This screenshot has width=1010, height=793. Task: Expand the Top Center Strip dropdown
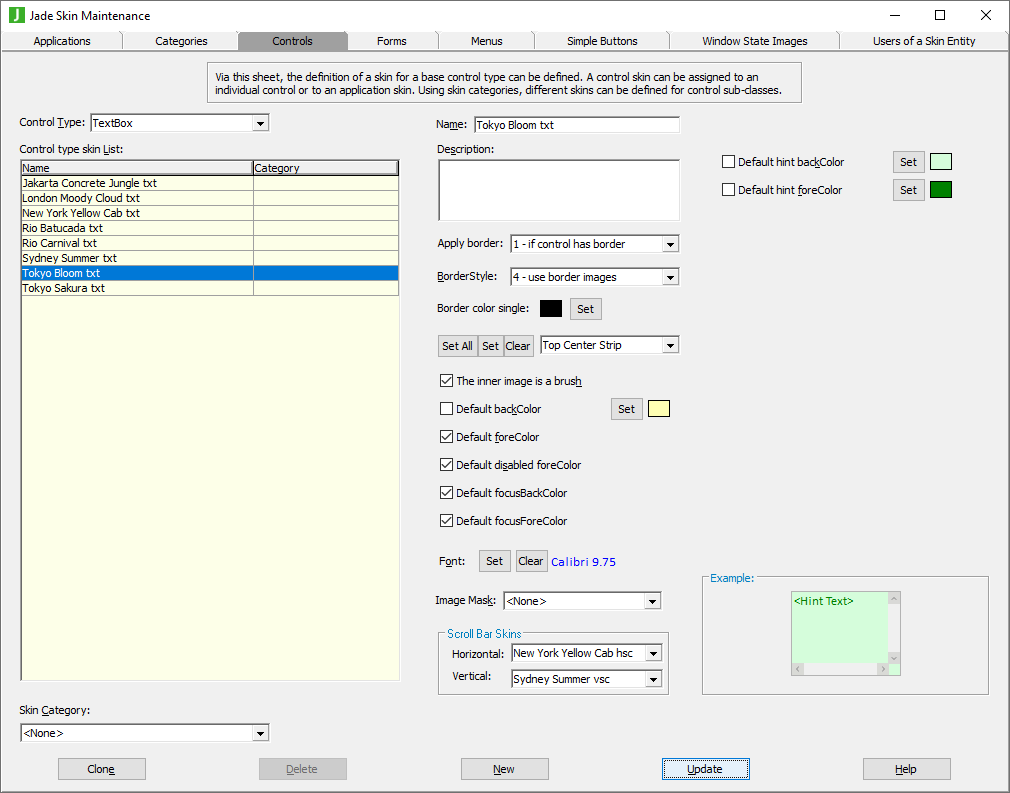coord(670,346)
